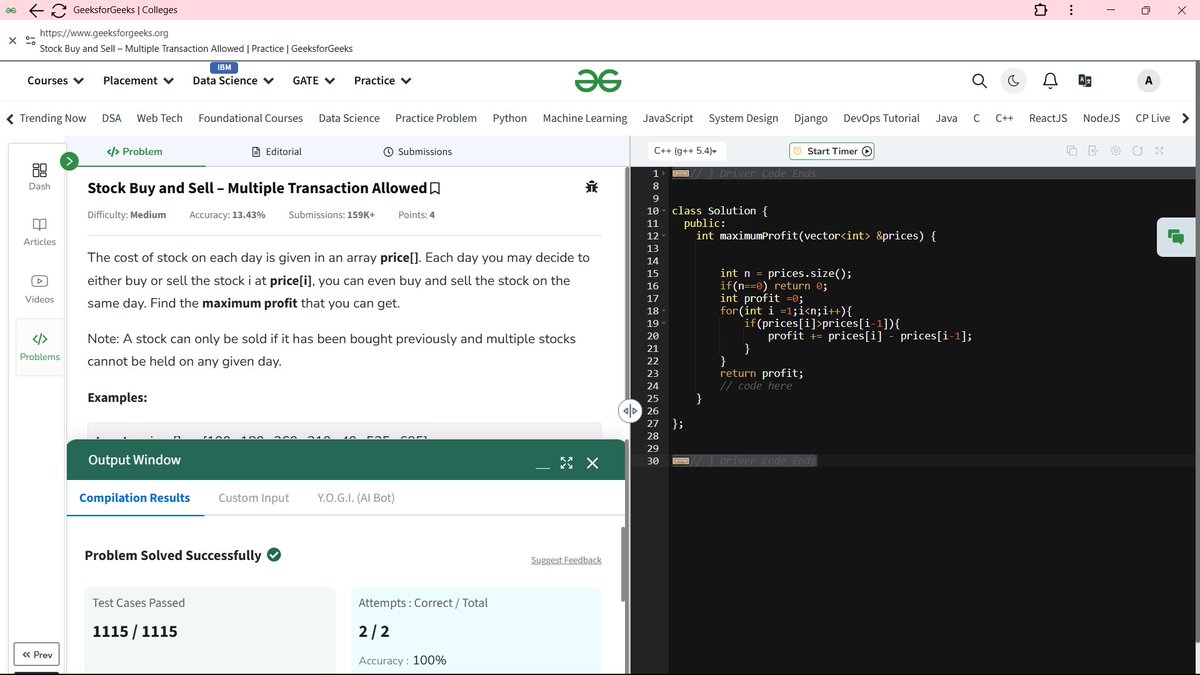Switch to the Submissions tab
The height and width of the screenshot is (675, 1200).
click(417, 152)
